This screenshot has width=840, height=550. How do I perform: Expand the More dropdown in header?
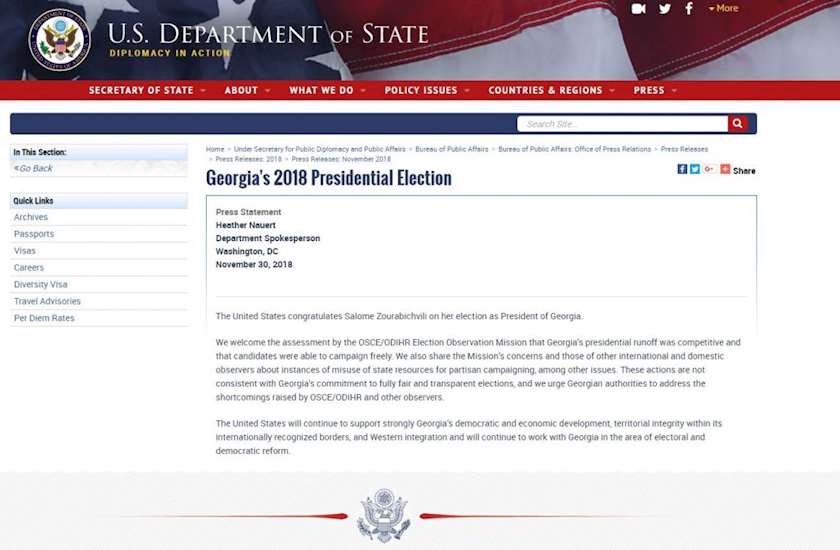point(724,9)
